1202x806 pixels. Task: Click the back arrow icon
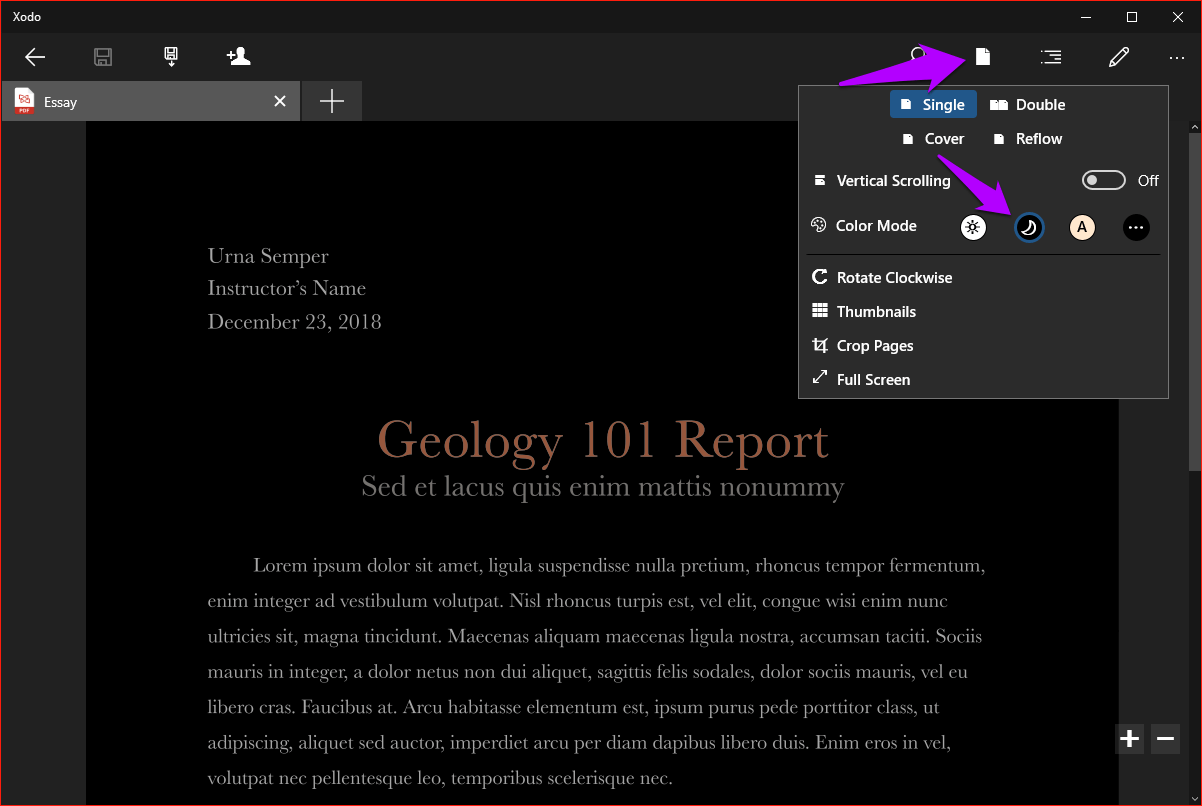pos(35,57)
